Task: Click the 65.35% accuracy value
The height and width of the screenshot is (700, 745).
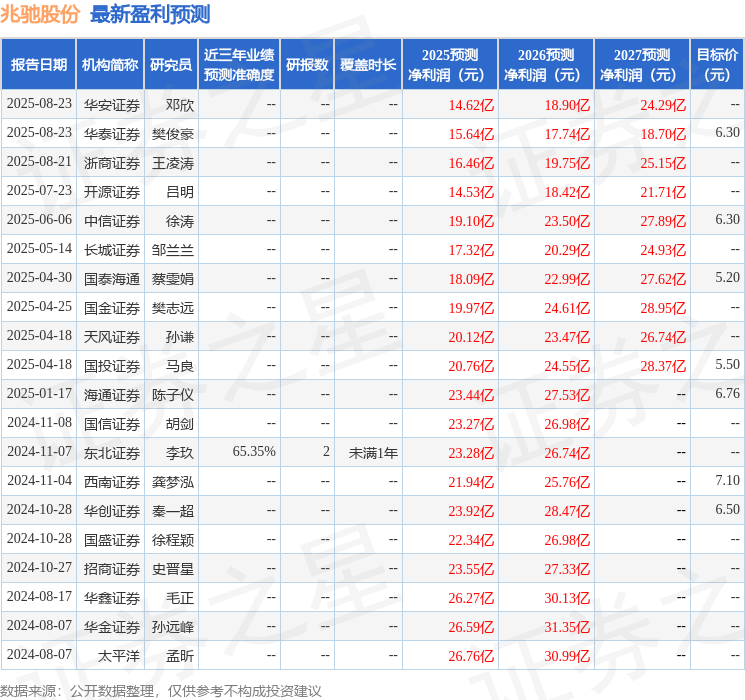Action: 254,451
